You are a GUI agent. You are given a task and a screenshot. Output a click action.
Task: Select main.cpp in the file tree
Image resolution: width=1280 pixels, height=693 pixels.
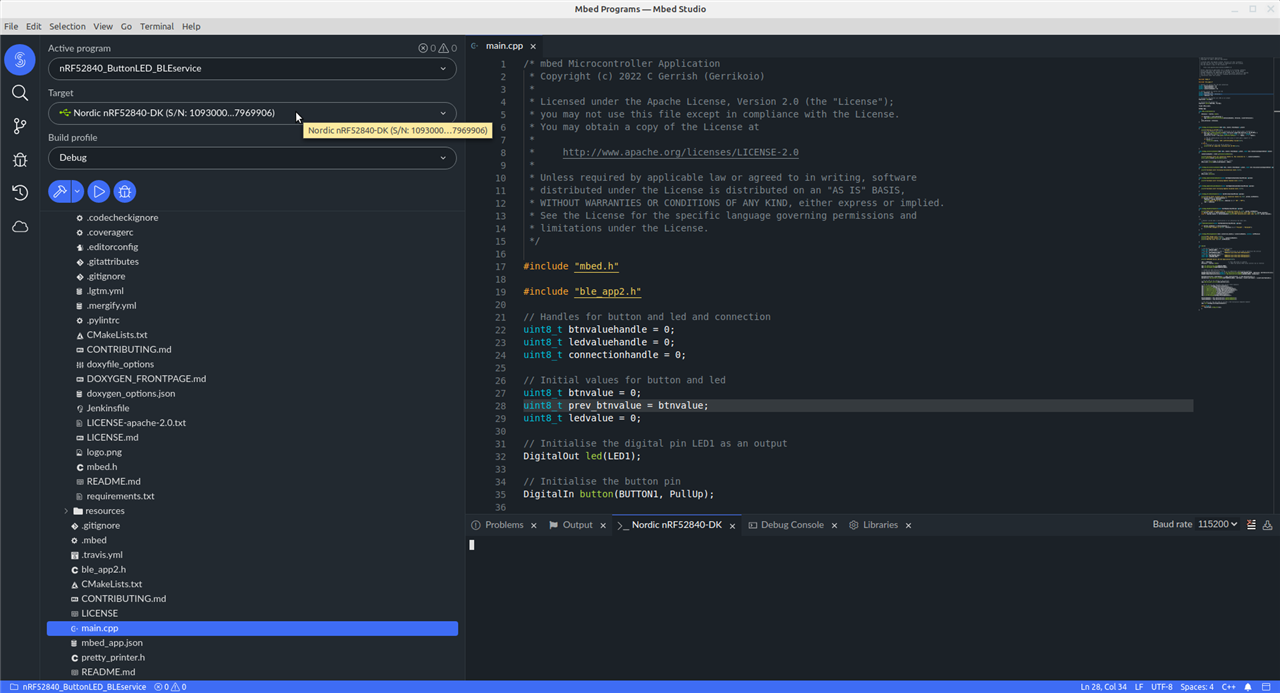coord(252,628)
